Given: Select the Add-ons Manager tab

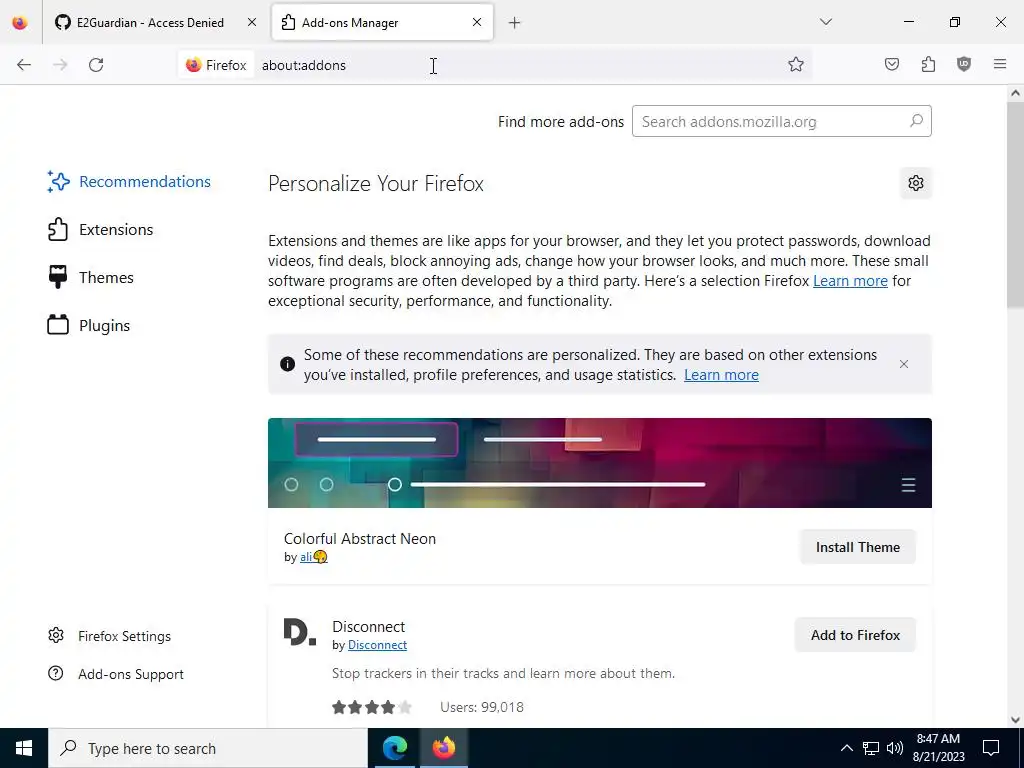Looking at the screenshot, I should point(382,22).
